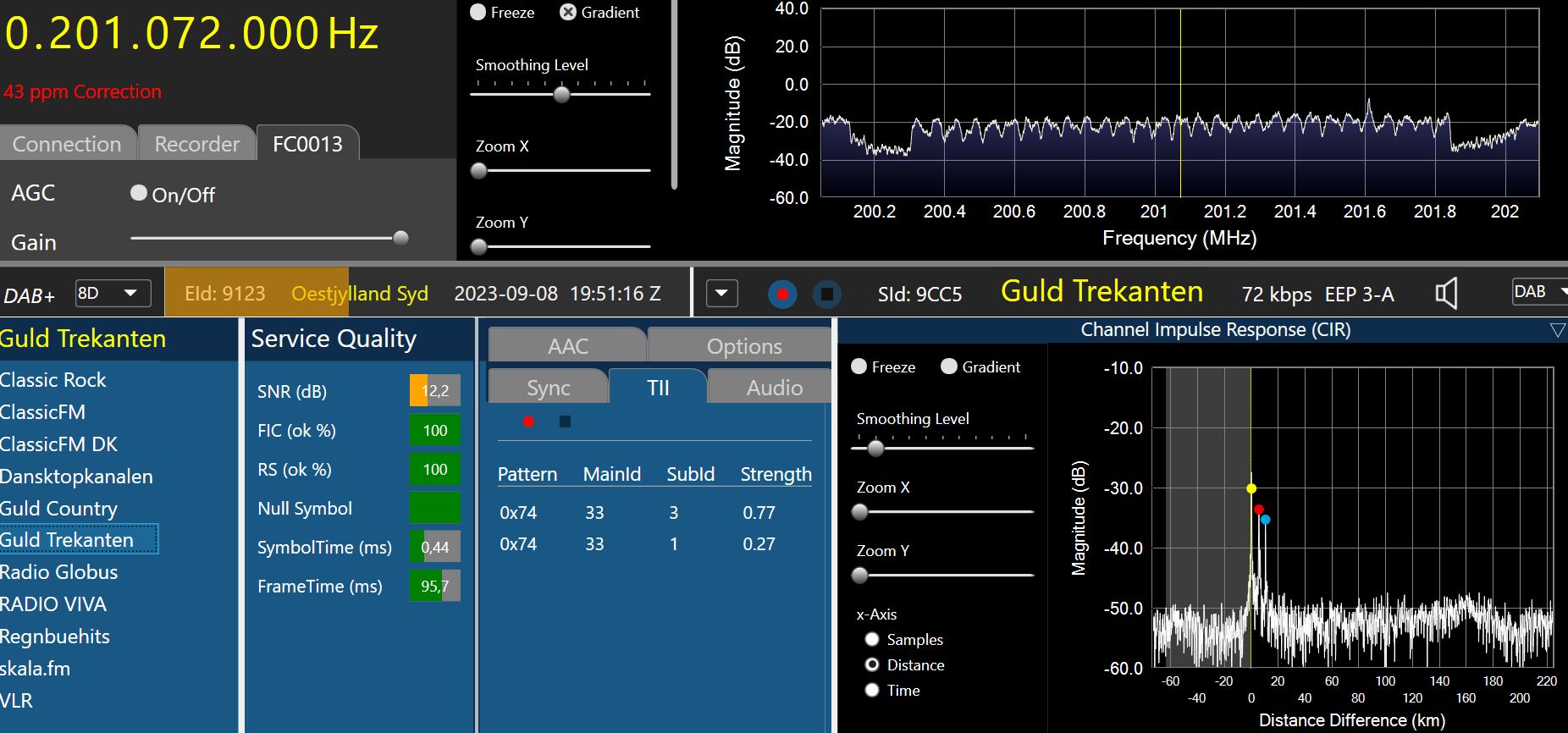1568x733 pixels.
Task: Click the blue marker on CIR plot
Action: [x=1266, y=520]
